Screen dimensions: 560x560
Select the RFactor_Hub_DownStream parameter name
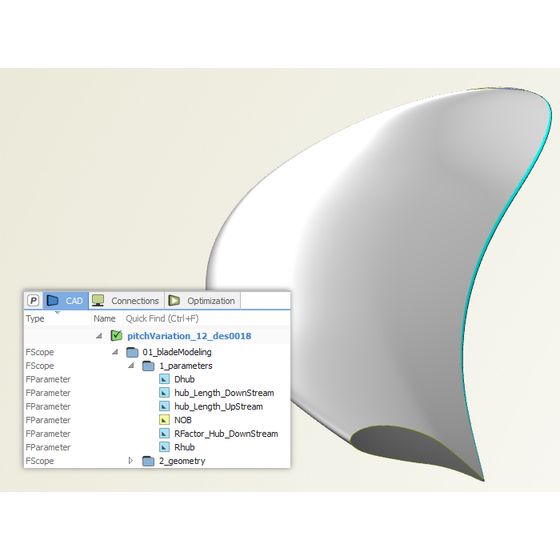click(226, 434)
